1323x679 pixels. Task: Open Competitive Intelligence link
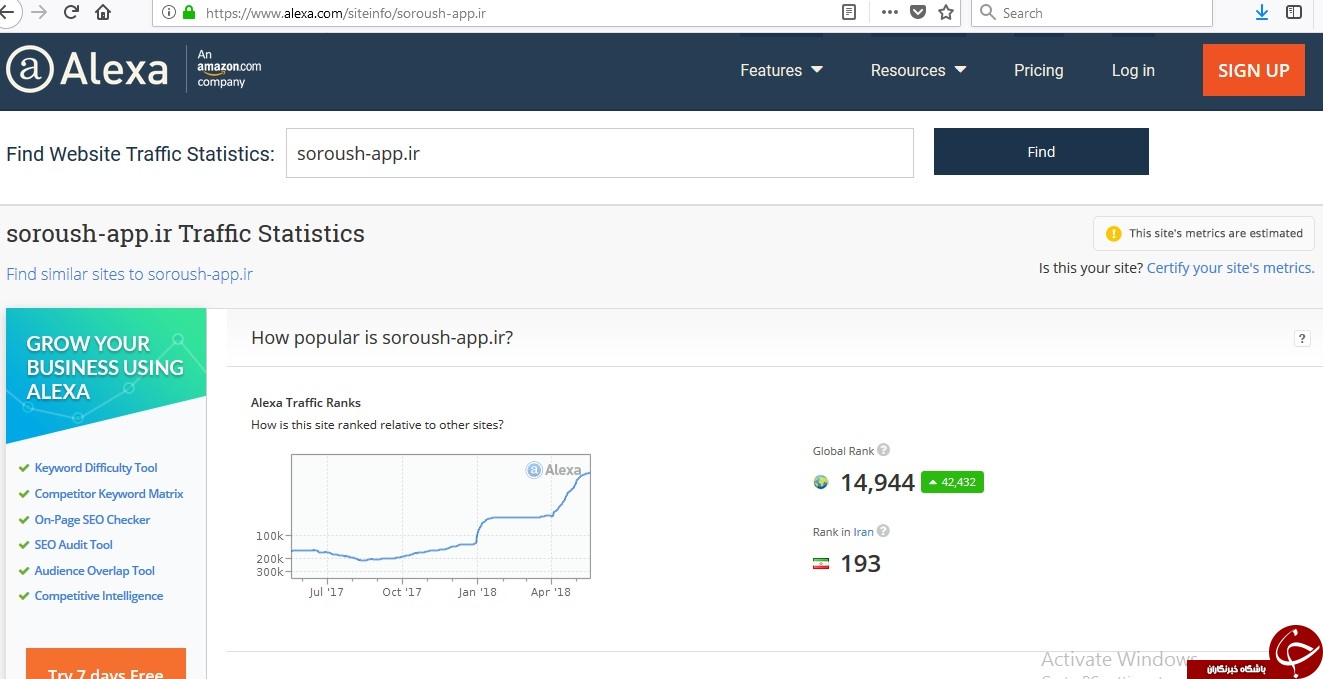[99, 596]
